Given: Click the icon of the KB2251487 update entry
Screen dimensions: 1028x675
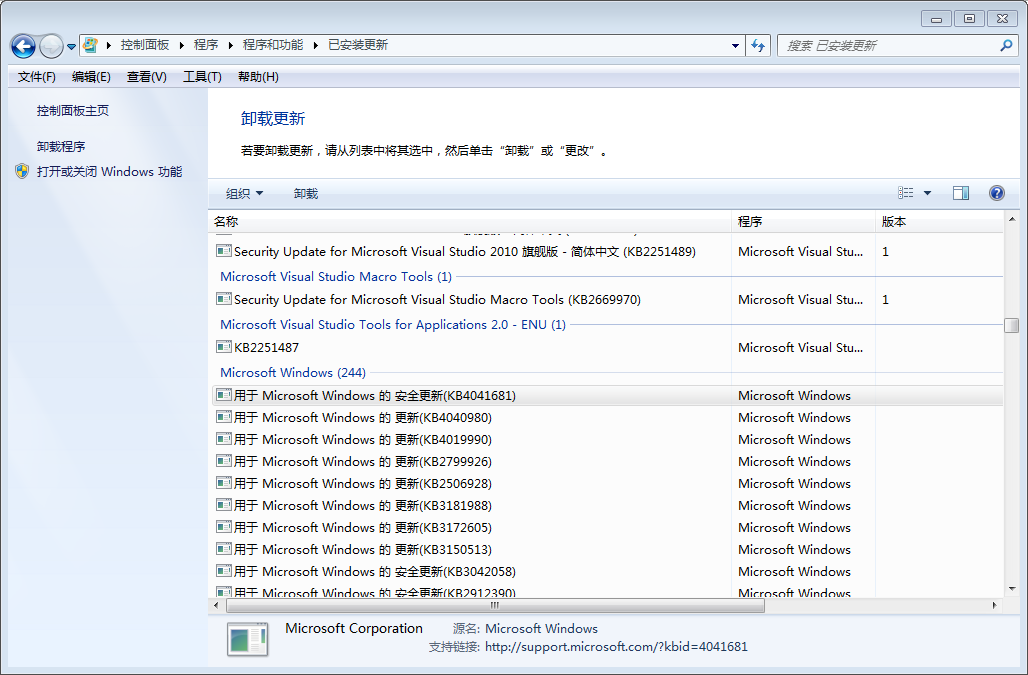Looking at the screenshot, I should [x=224, y=347].
